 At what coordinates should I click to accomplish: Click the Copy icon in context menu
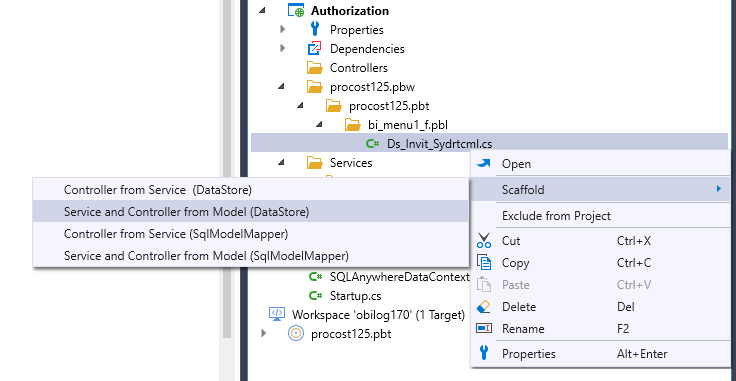tap(483, 262)
